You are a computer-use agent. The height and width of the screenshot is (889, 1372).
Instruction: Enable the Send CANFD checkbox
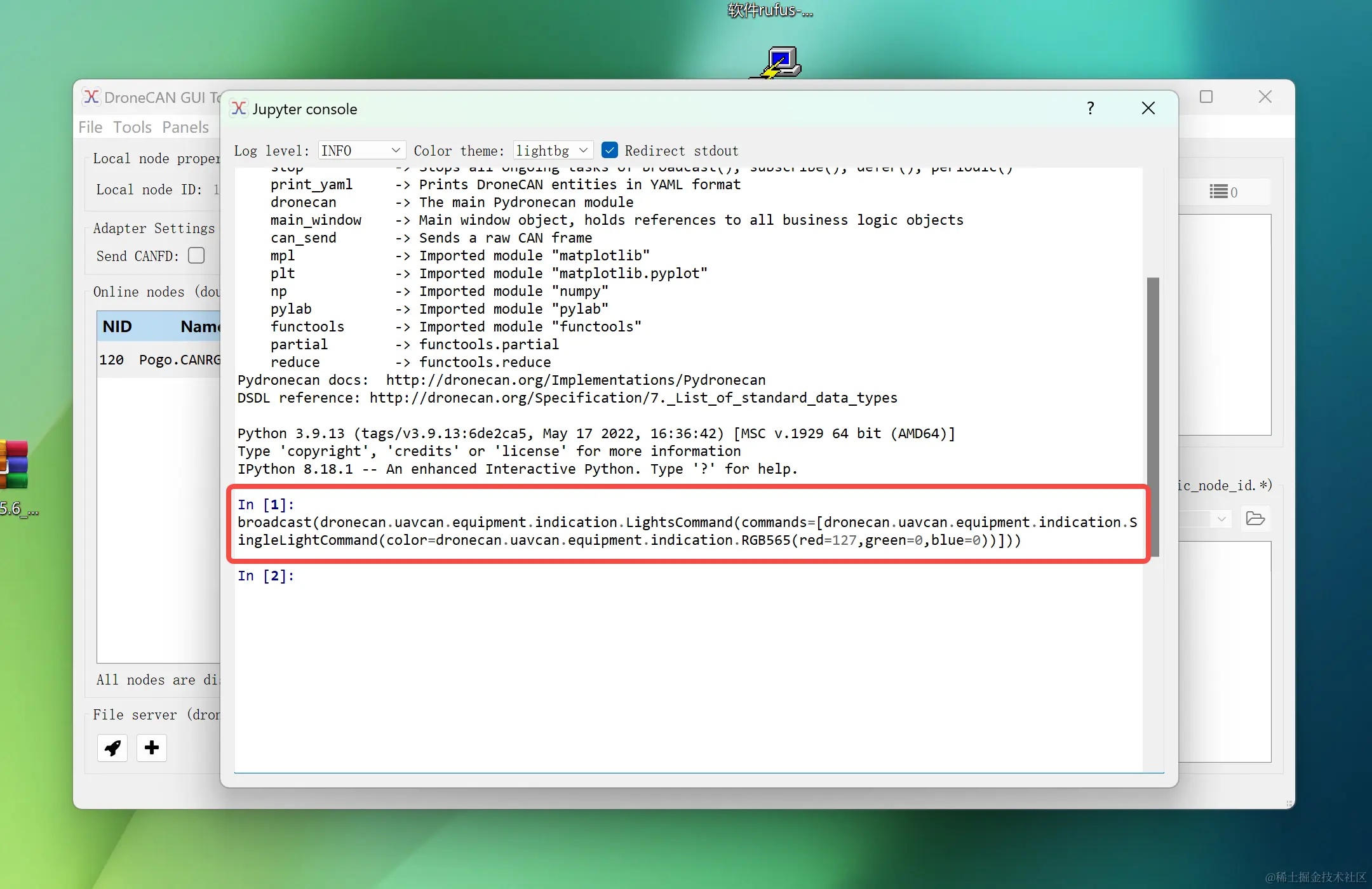point(196,255)
